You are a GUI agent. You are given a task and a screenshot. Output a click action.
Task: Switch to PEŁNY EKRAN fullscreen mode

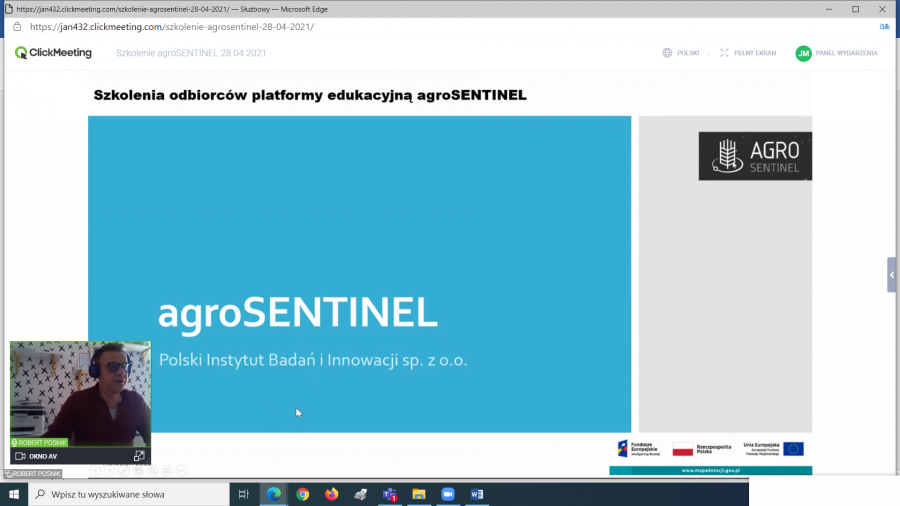[748, 53]
